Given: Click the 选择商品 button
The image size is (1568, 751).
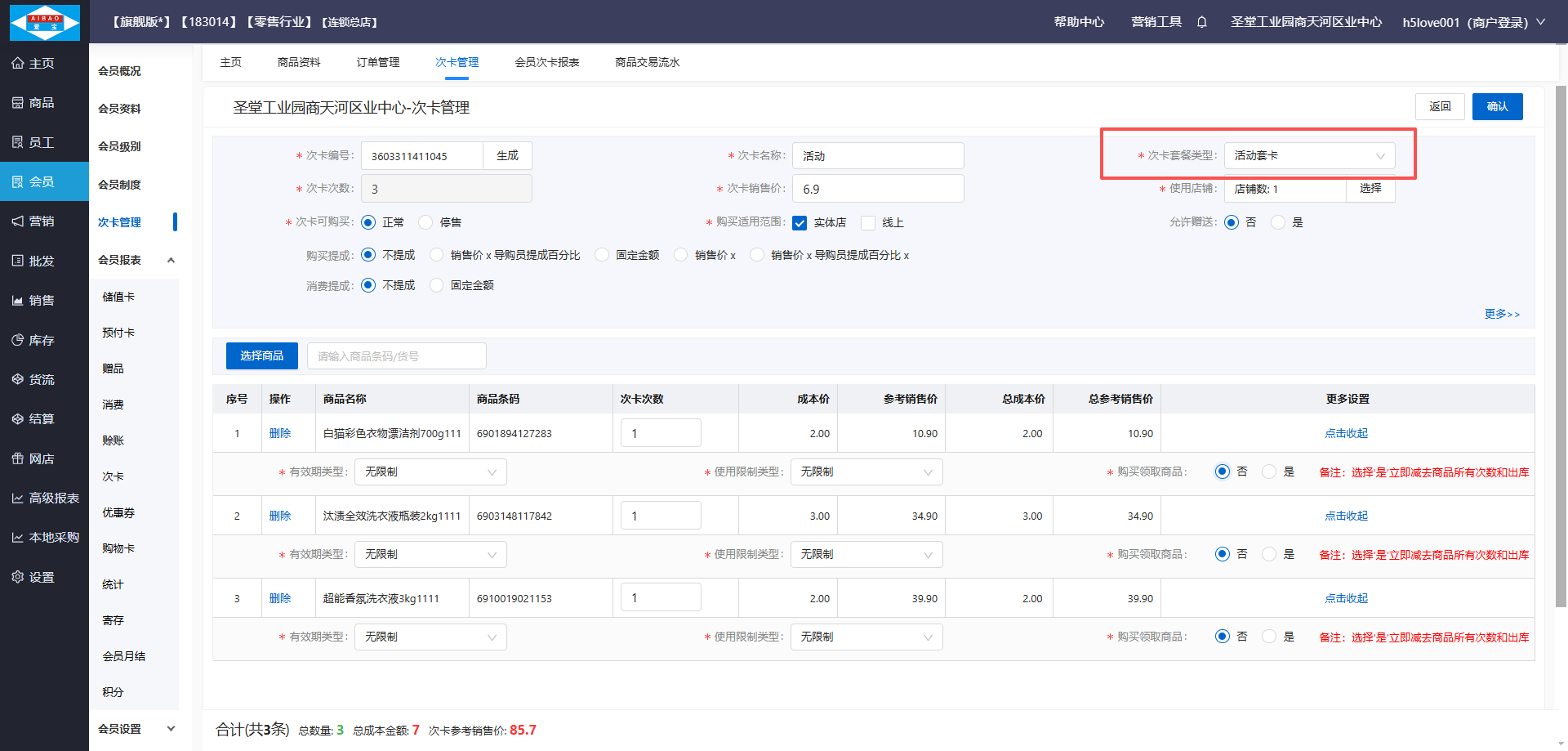Looking at the screenshot, I should (x=261, y=355).
